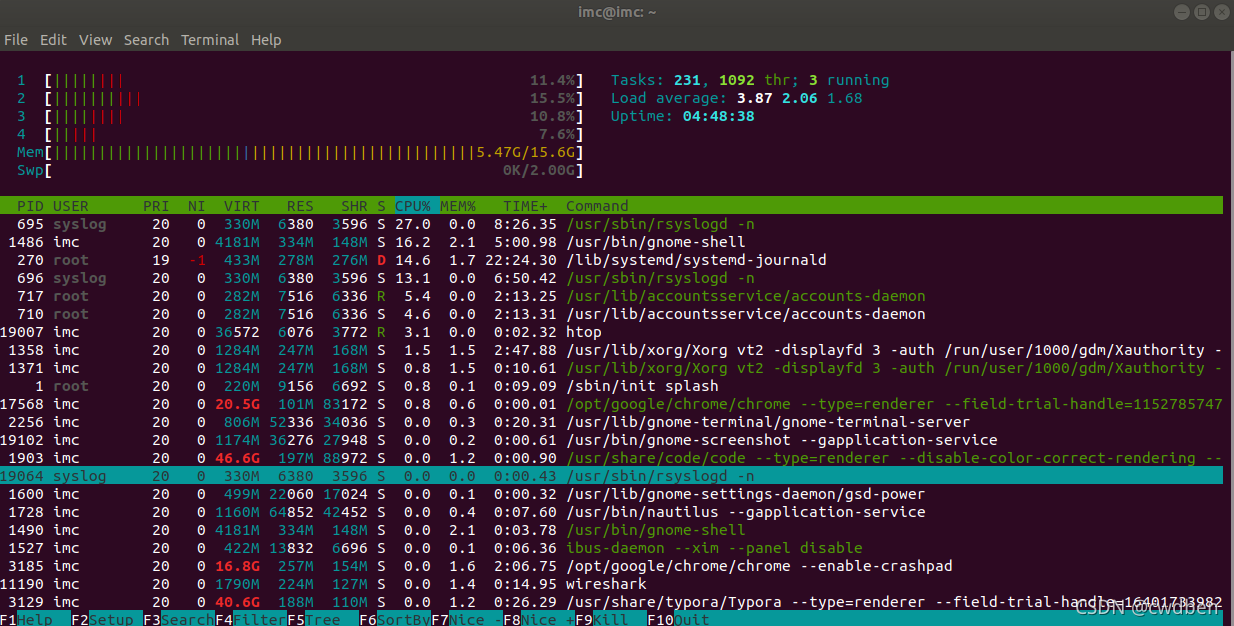1234x626 pixels.
Task: Sort by USER column header
Action: (71, 206)
